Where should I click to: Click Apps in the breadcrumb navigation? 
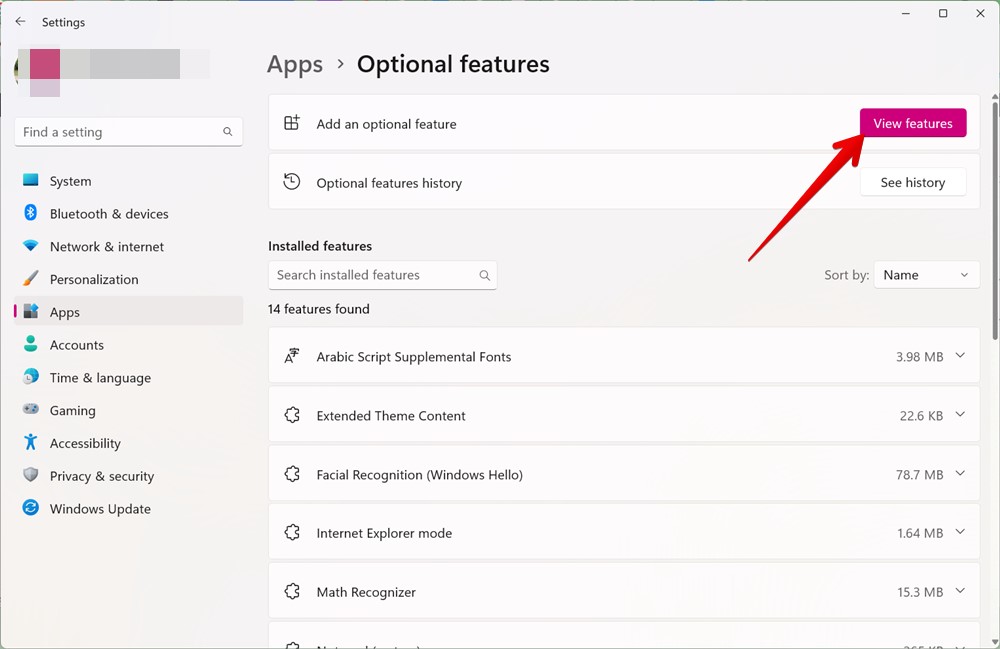[x=294, y=63]
